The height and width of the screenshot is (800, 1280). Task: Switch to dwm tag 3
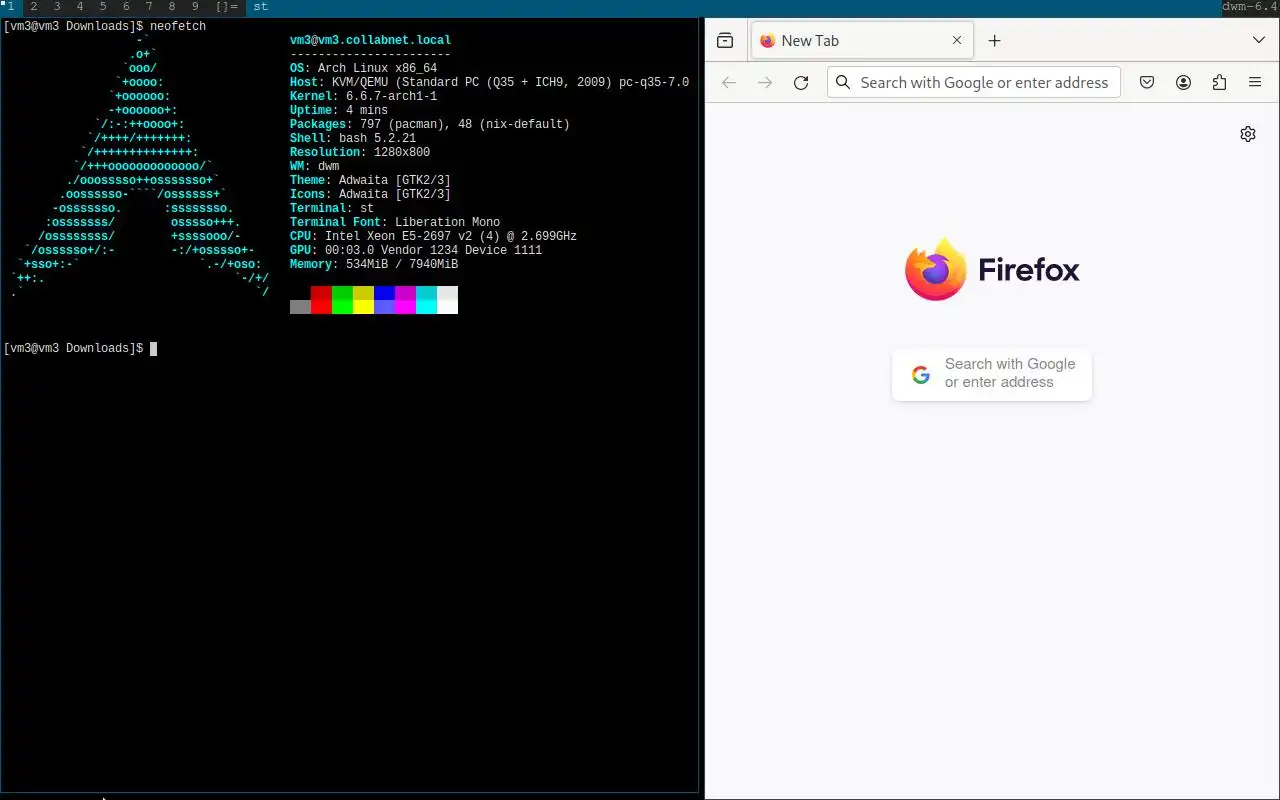coord(57,7)
